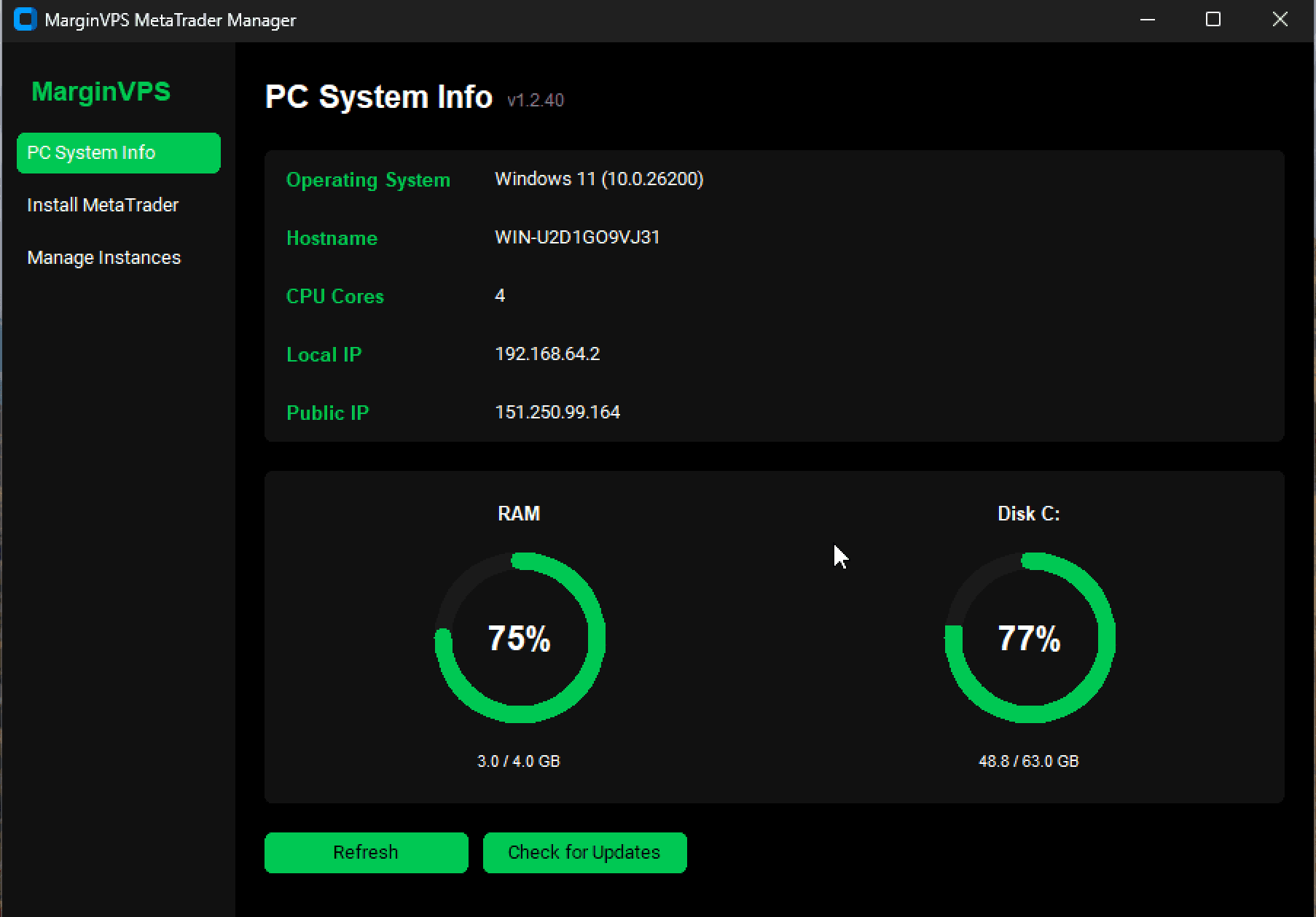This screenshot has width=1316, height=917.
Task: Click the CPU Cores label
Action: (x=334, y=297)
